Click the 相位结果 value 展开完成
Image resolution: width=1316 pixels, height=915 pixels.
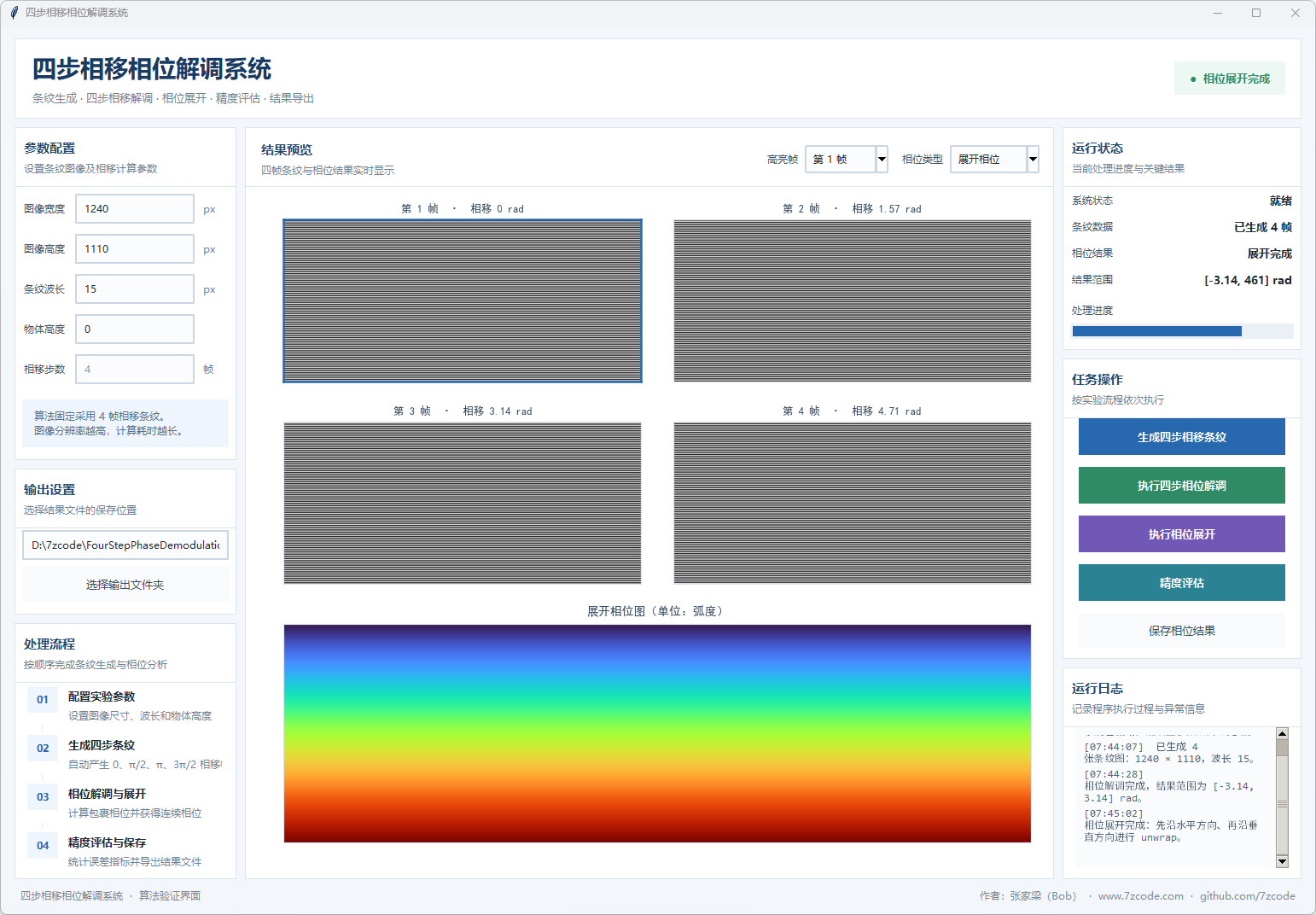pos(1270,254)
